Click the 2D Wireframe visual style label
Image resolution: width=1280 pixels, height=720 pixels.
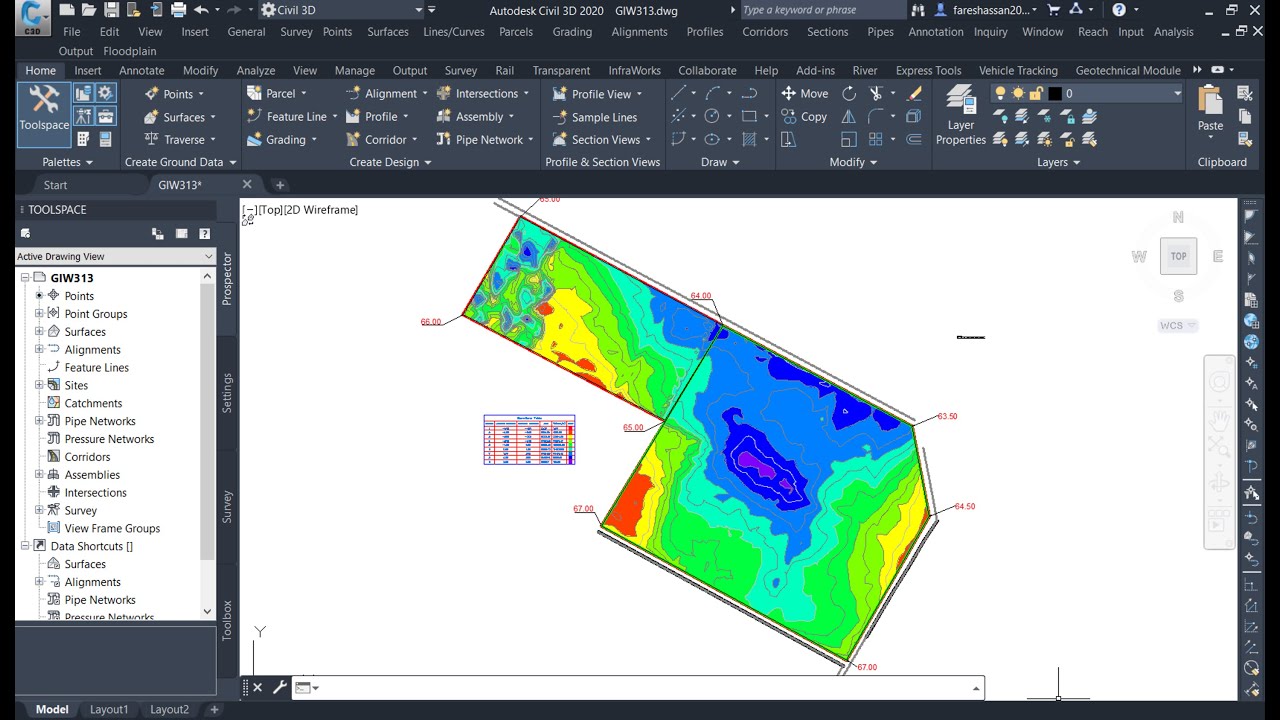point(321,210)
